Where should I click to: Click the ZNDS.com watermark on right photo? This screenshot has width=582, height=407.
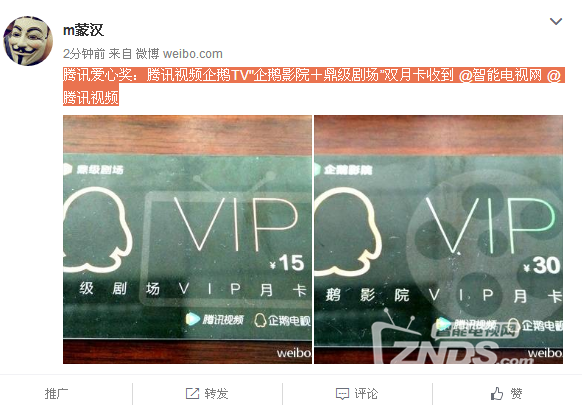[x=451, y=345]
